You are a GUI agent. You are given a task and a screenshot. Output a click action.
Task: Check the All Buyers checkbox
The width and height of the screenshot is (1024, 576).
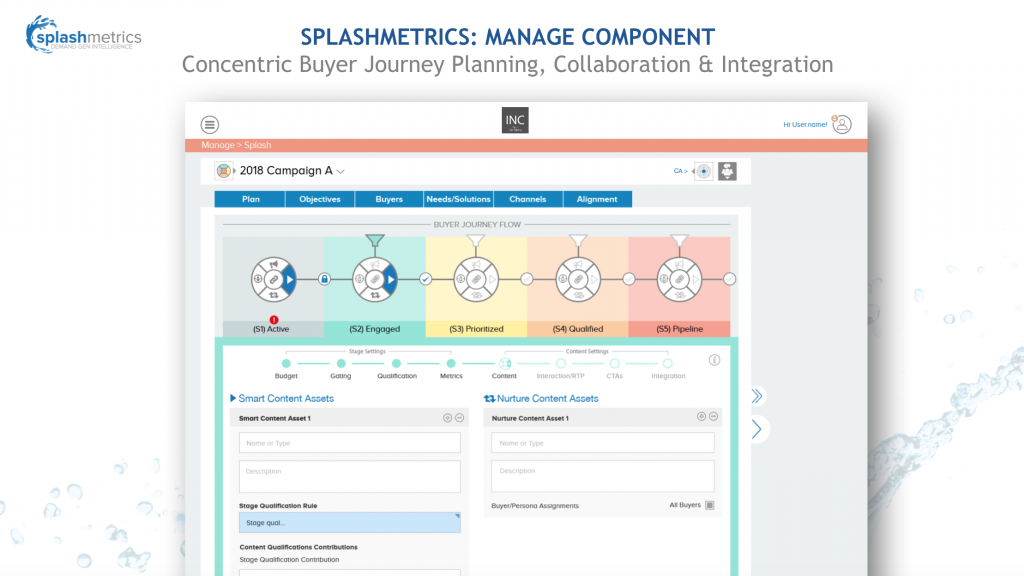(x=710, y=505)
